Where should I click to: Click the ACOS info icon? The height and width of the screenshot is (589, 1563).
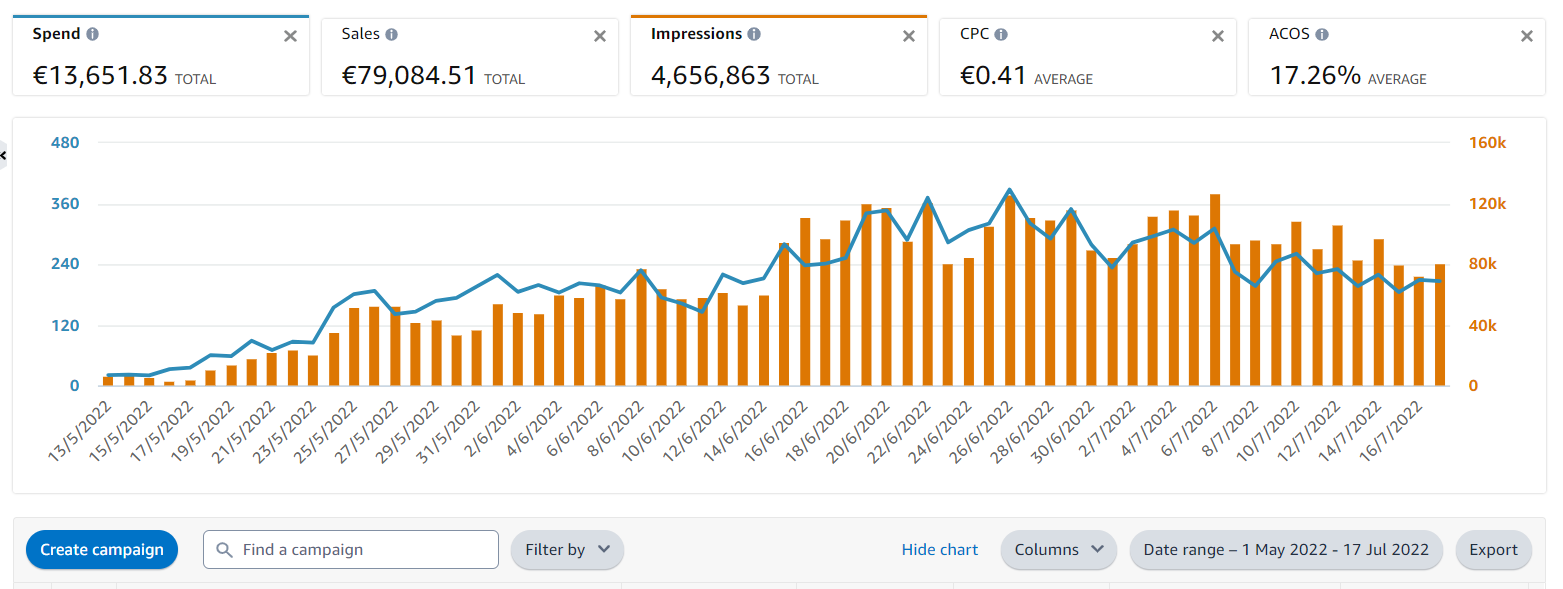(x=1322, y=34)
